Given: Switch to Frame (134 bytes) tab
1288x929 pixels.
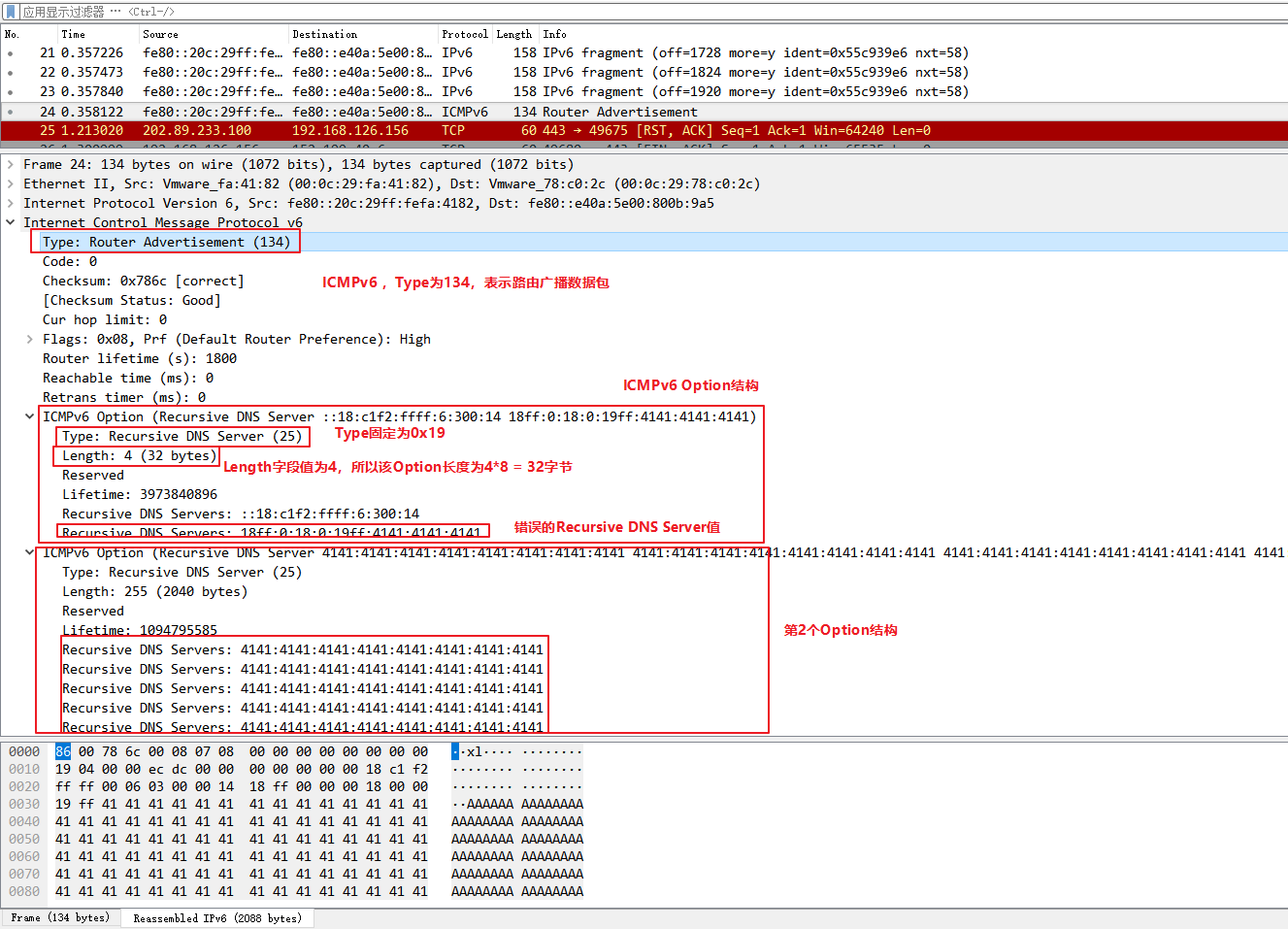Looking at the screenshot, I should [60, 917].
